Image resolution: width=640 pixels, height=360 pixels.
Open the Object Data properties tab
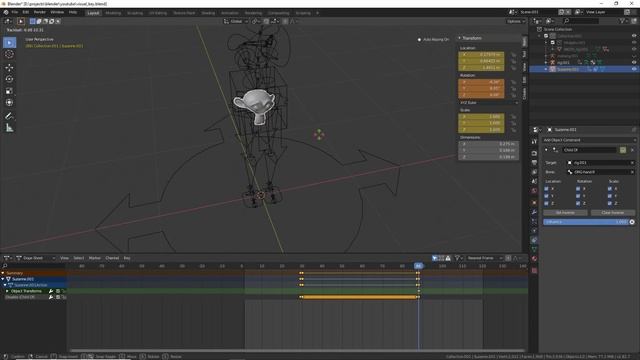pyautogui.click(x=534, y=249)
